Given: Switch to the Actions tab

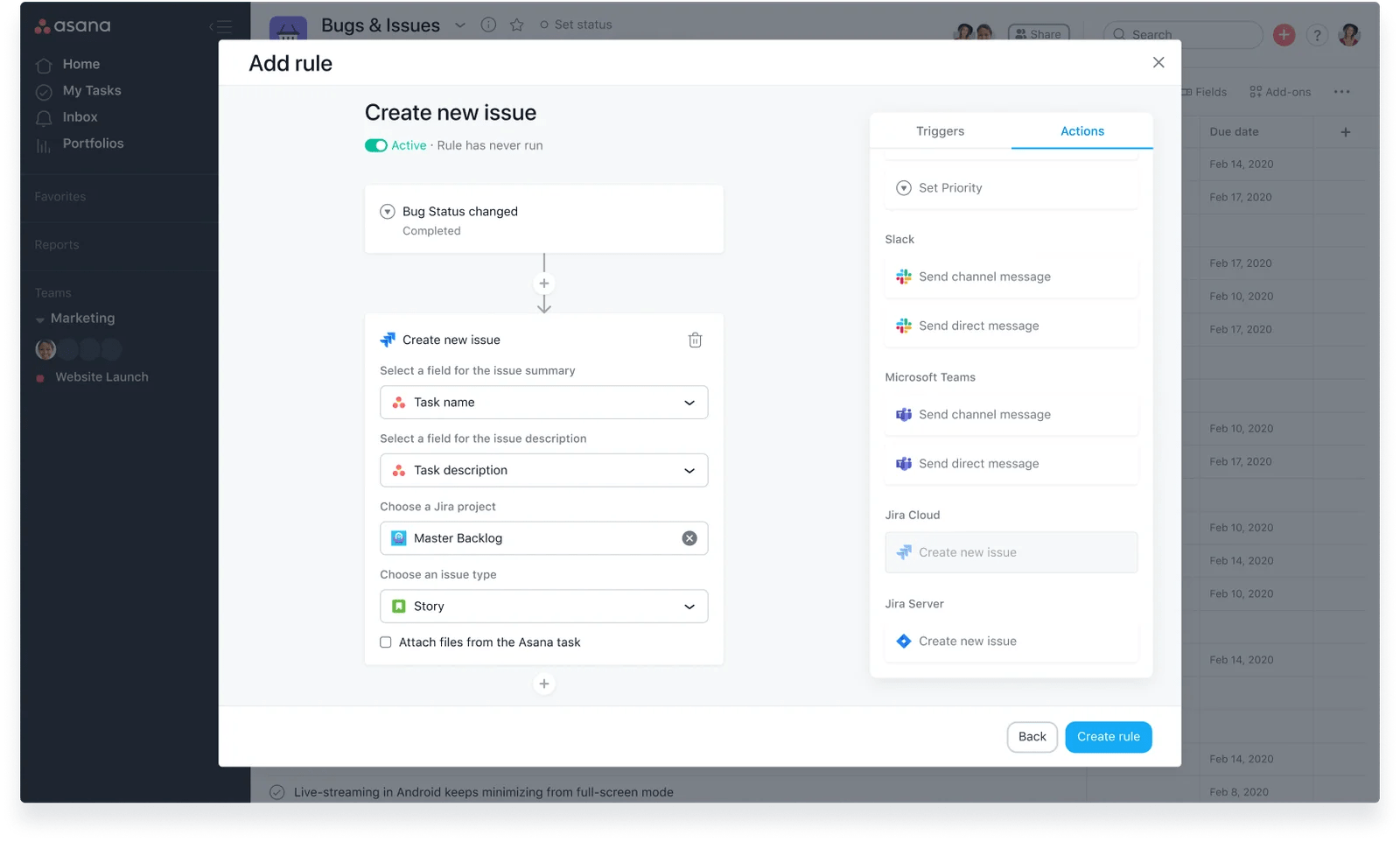Looking at the screenshot, I should click(1081, 131).
